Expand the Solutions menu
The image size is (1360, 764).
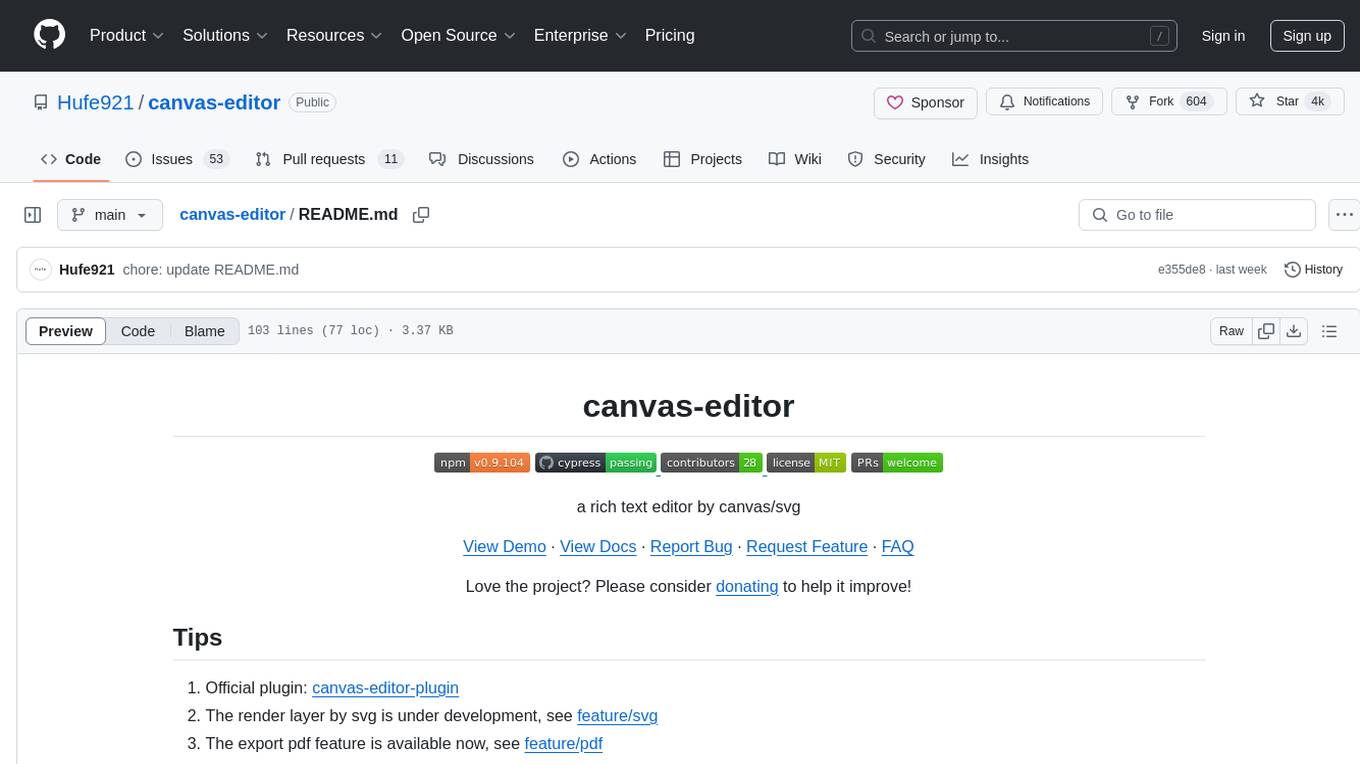pyautogui.click(x=225, y=35)
